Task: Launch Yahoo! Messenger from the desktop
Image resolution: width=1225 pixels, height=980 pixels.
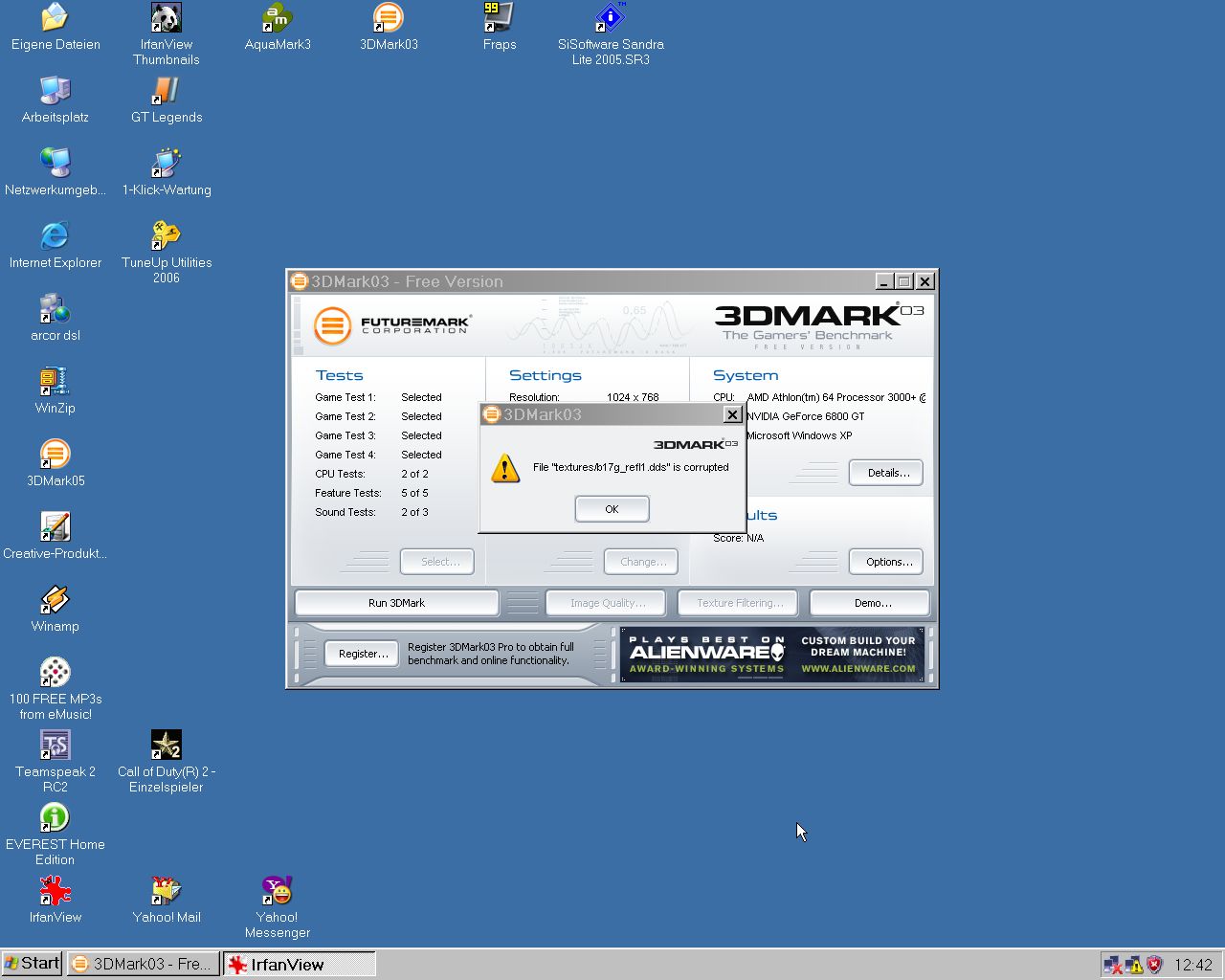Action: click(x=278, y=907)
